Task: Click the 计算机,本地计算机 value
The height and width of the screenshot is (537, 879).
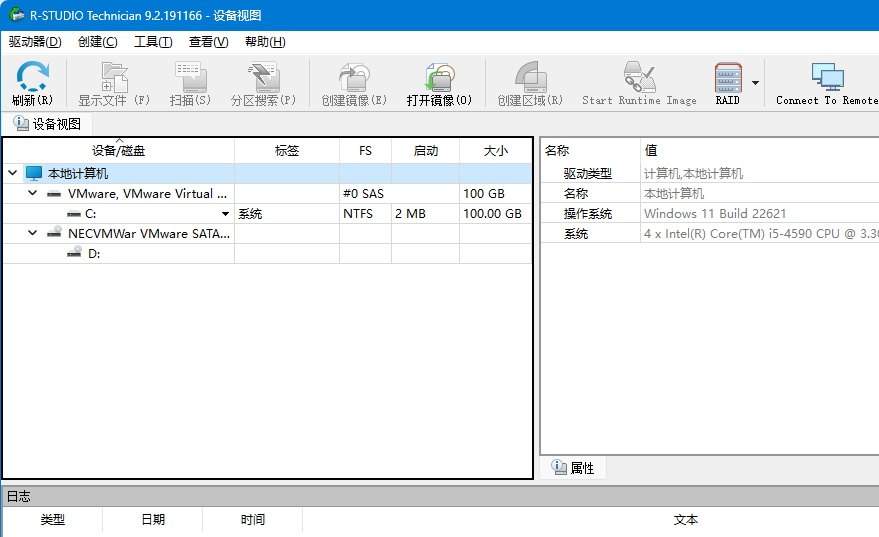Action: point(693,173)
